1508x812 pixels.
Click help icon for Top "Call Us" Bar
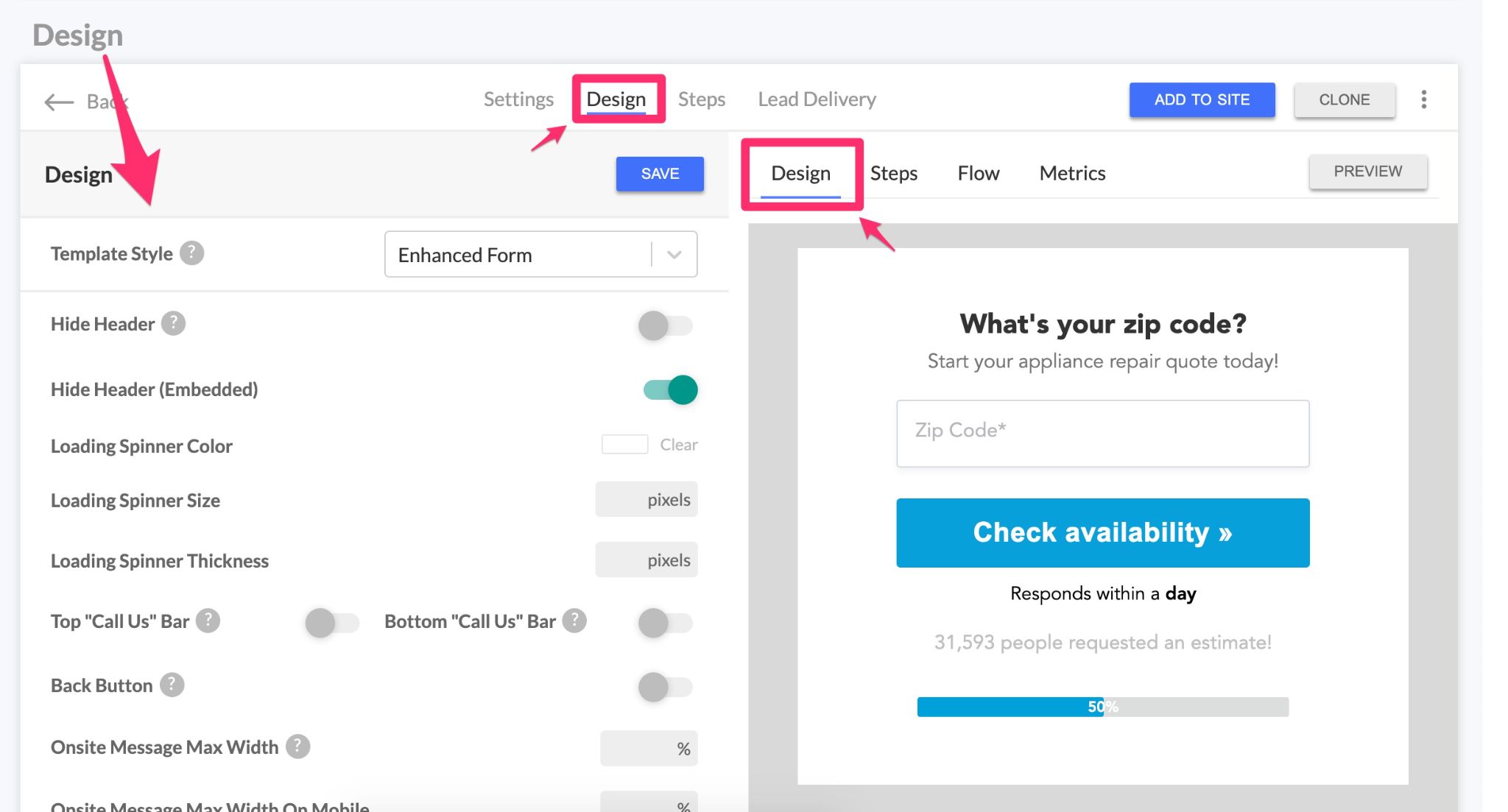208,621
